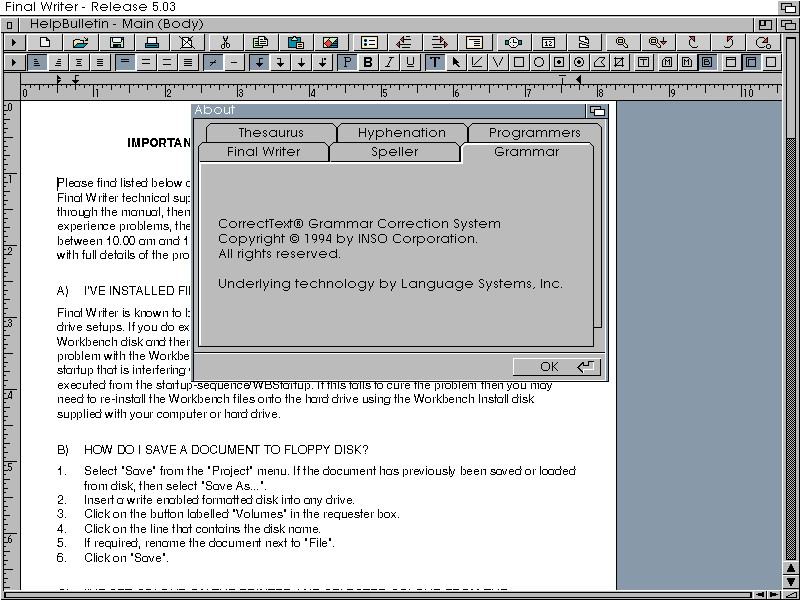Image resolution: width=800 pixels, height=600 pixels.
Task: Insert the time using the wristwatch icon
Action: pyautogui.click(x=514, y=42)
